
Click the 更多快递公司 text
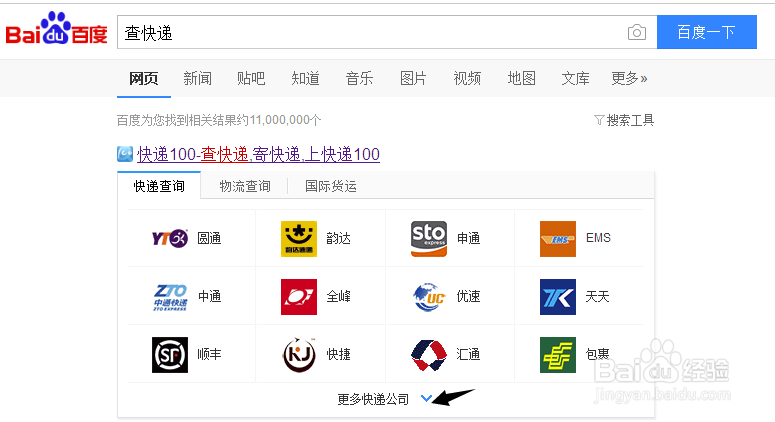click(x=373, y=399)
